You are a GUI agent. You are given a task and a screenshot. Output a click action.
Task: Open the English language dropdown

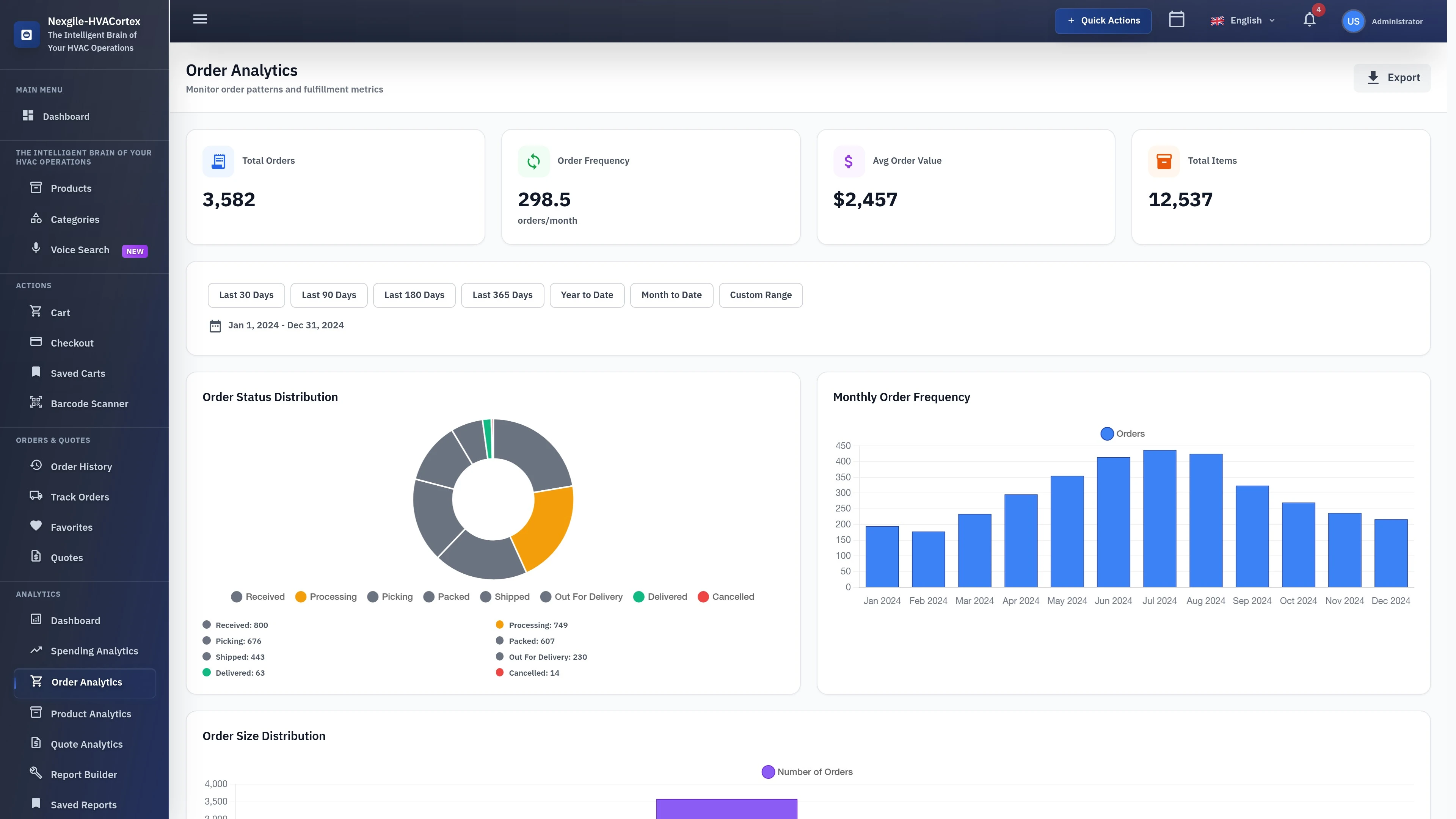coord(1243,20)
